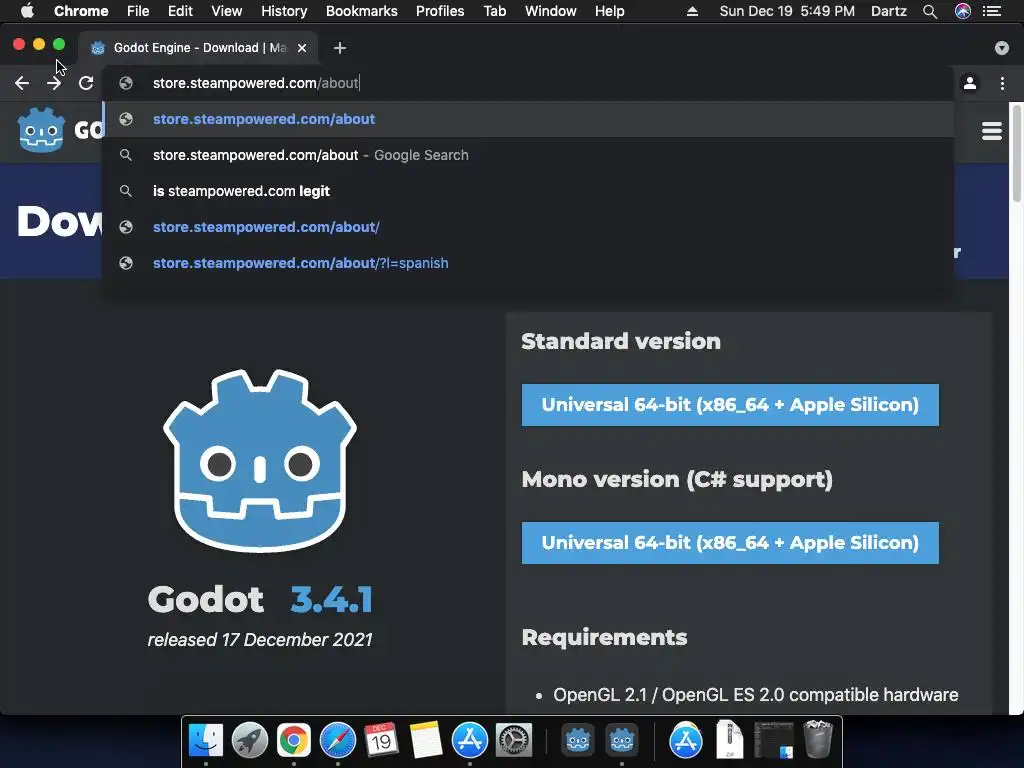
Task: Open Launchpad rocket icon in Dock
Action: pyautogui.click(x=249, y=741)
